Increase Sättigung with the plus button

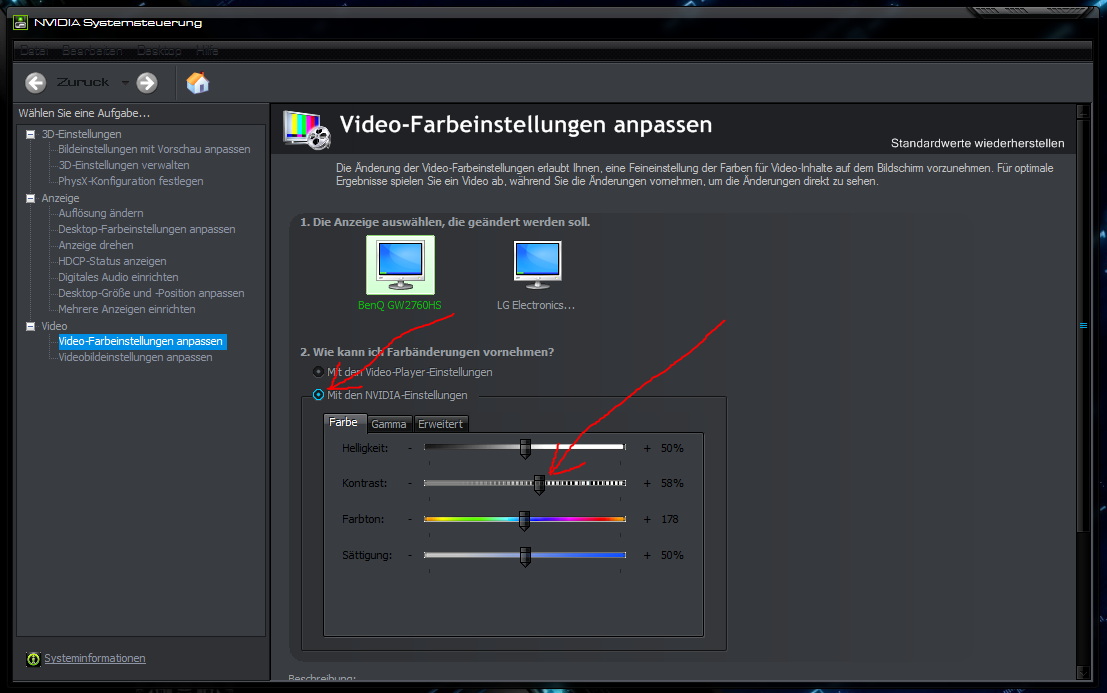coord(647,555)
